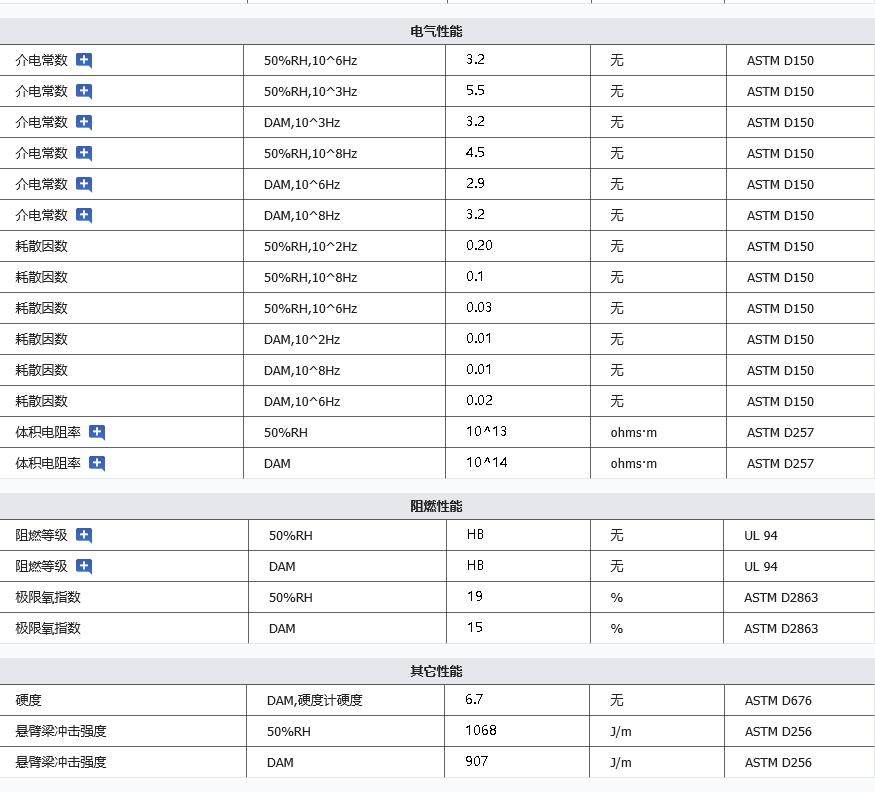This screenshot has width=875, height=792.
Task: Click ASTM D257 in the 体积电阻率 DAM row
Action: (780, 463)
